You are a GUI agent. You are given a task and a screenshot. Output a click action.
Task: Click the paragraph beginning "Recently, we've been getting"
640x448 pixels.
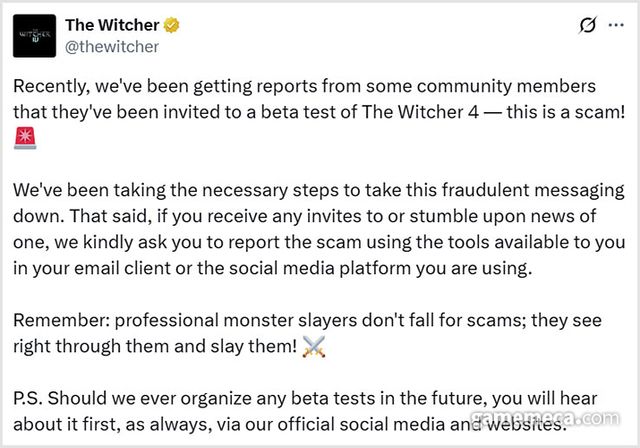click(300, 98)
